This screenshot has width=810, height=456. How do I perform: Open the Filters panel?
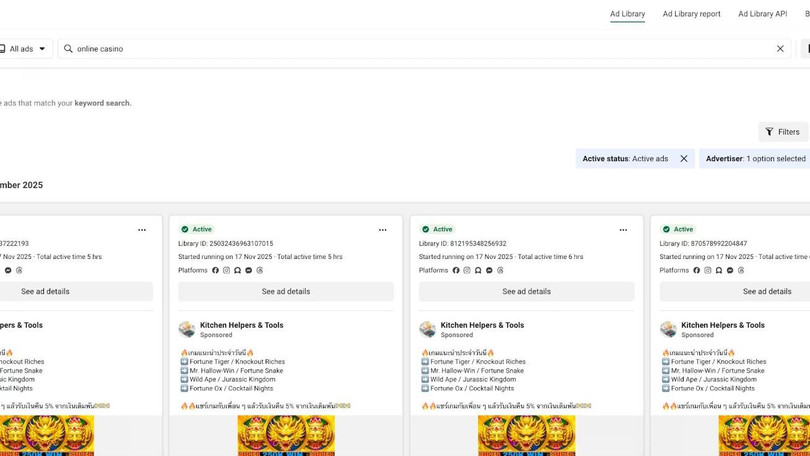[x=782, y=132]
